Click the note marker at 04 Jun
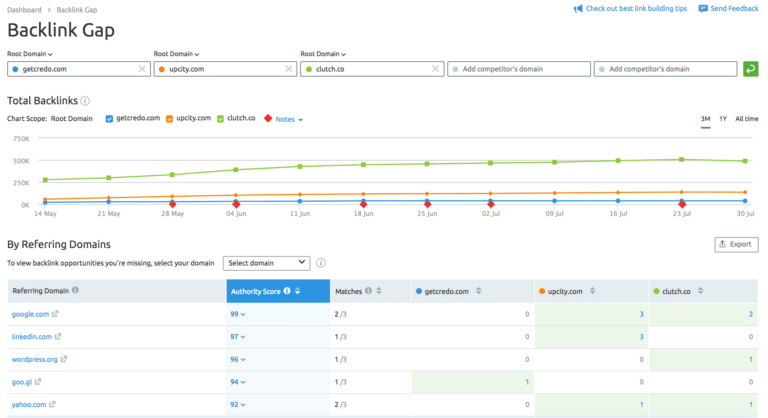768x418 pixels. [x=236, y=204]
